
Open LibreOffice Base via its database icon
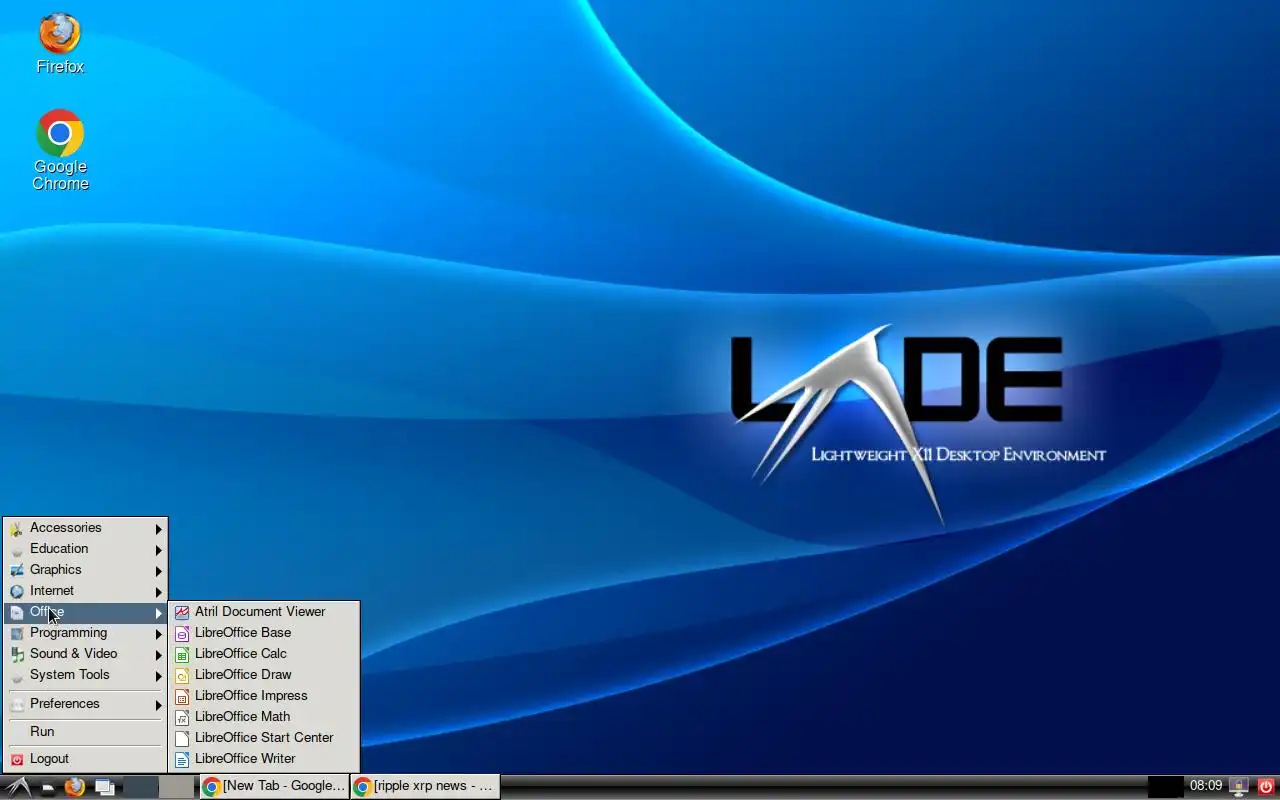tap(182, 633)
